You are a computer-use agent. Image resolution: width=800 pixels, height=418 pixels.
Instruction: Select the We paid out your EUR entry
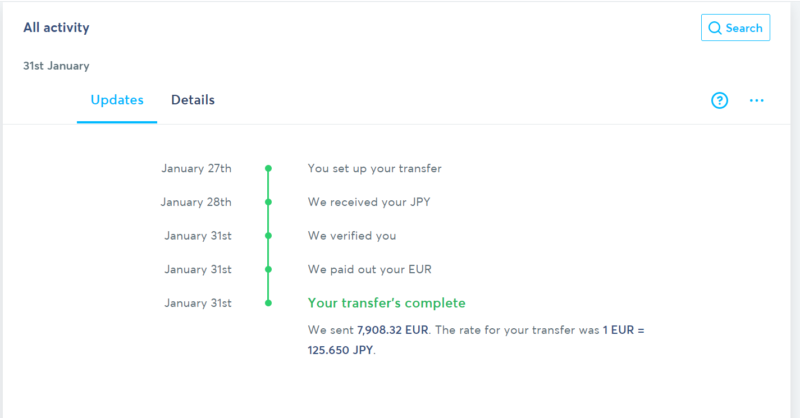369,269
